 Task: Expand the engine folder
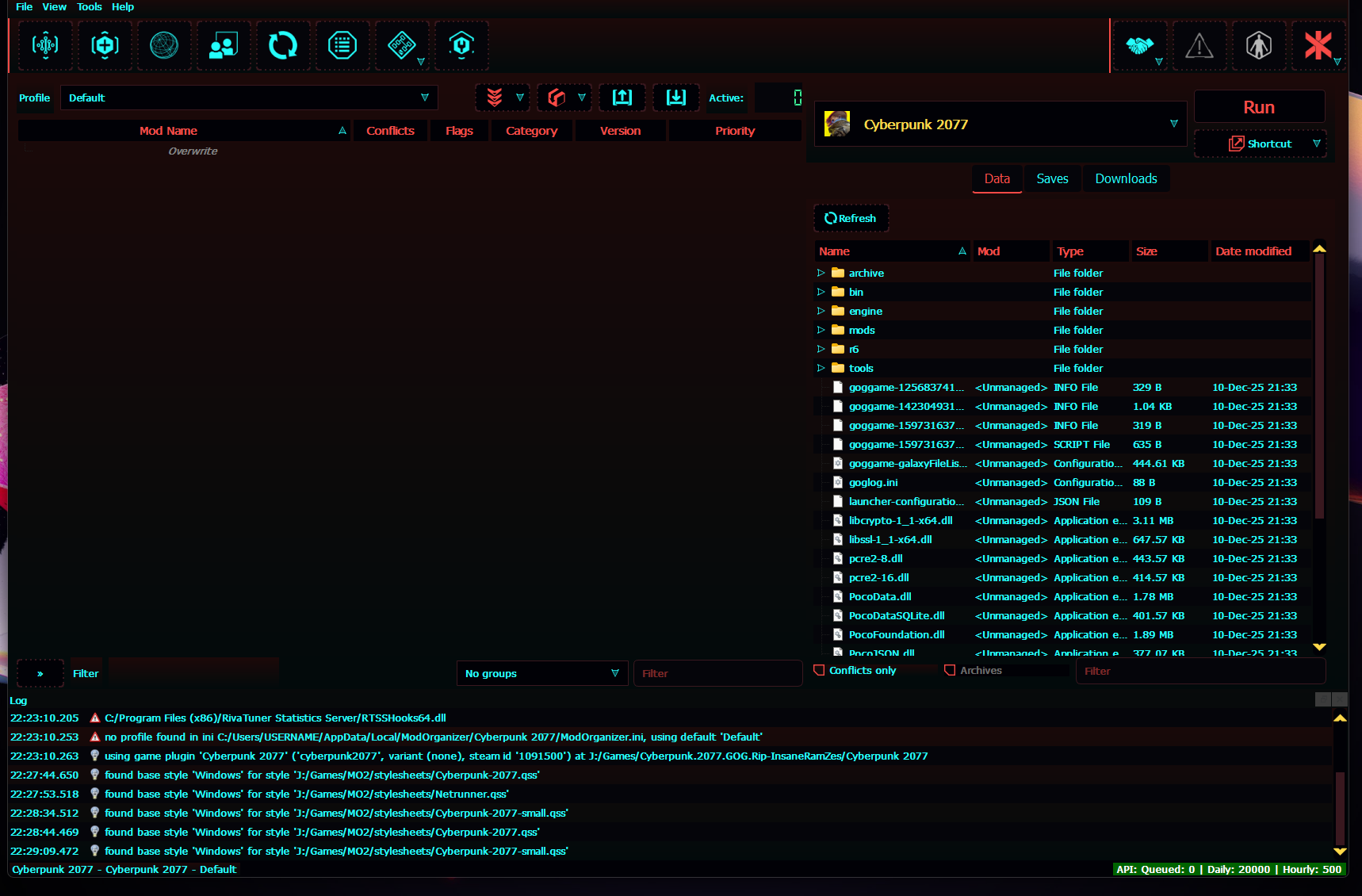(x=821, y=311)
